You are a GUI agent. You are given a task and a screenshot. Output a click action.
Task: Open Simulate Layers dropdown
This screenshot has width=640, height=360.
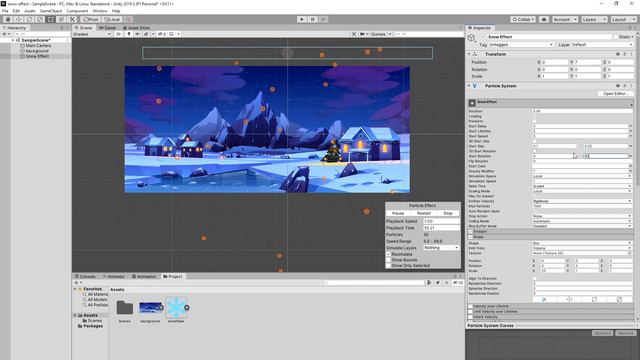pyautogui.click(x=441, y=248)
